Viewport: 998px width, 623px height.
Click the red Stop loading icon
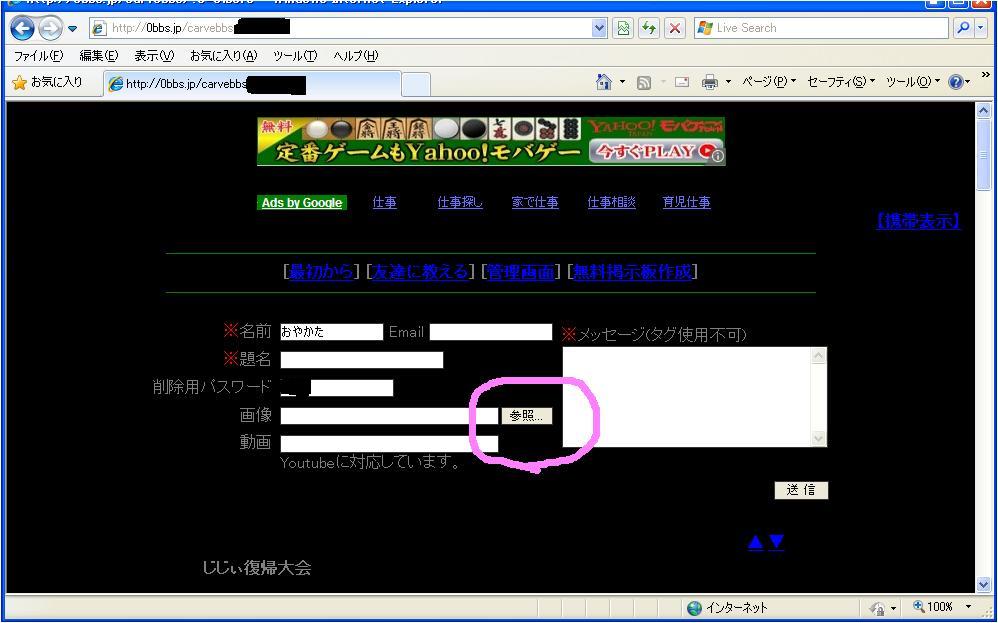(675, 28)
